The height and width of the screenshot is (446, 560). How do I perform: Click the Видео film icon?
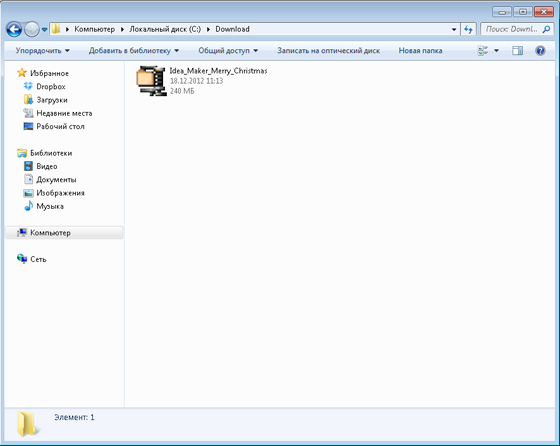coord(28,166)
